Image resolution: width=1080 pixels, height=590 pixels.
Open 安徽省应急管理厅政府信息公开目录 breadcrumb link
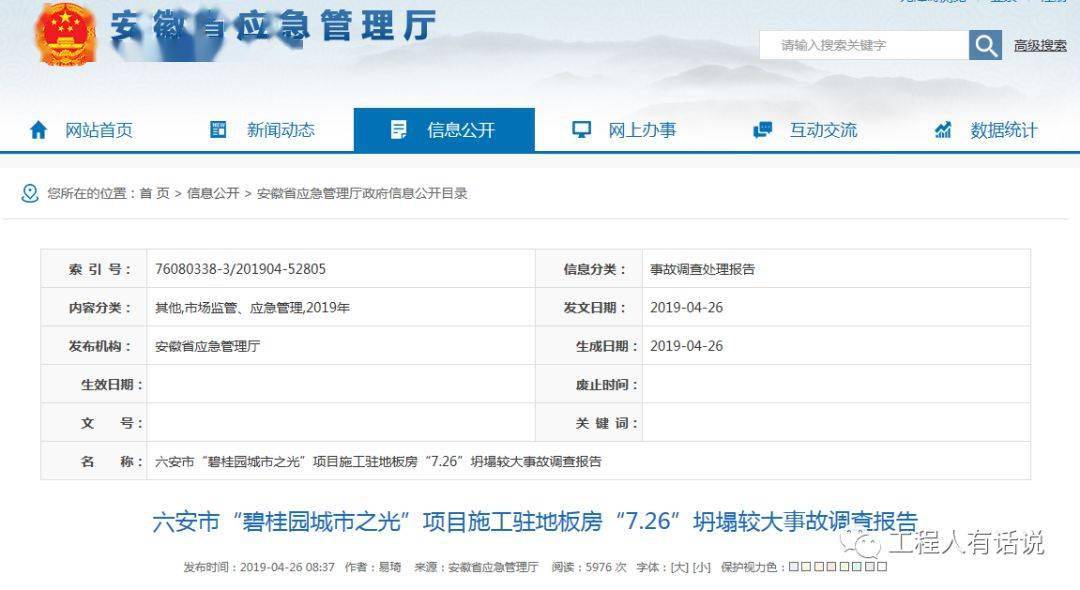[362, 193]
